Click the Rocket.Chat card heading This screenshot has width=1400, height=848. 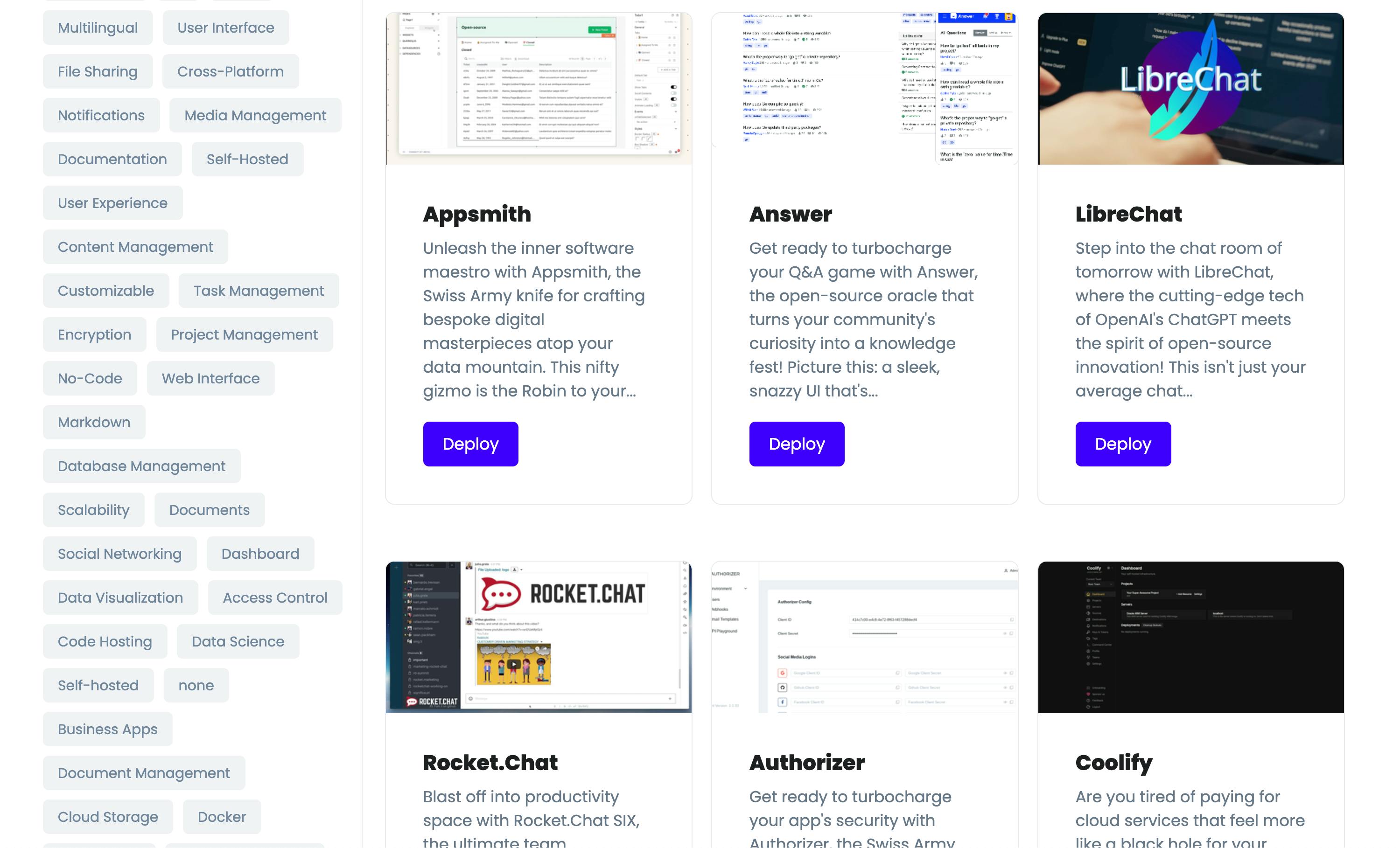point(490,763)
